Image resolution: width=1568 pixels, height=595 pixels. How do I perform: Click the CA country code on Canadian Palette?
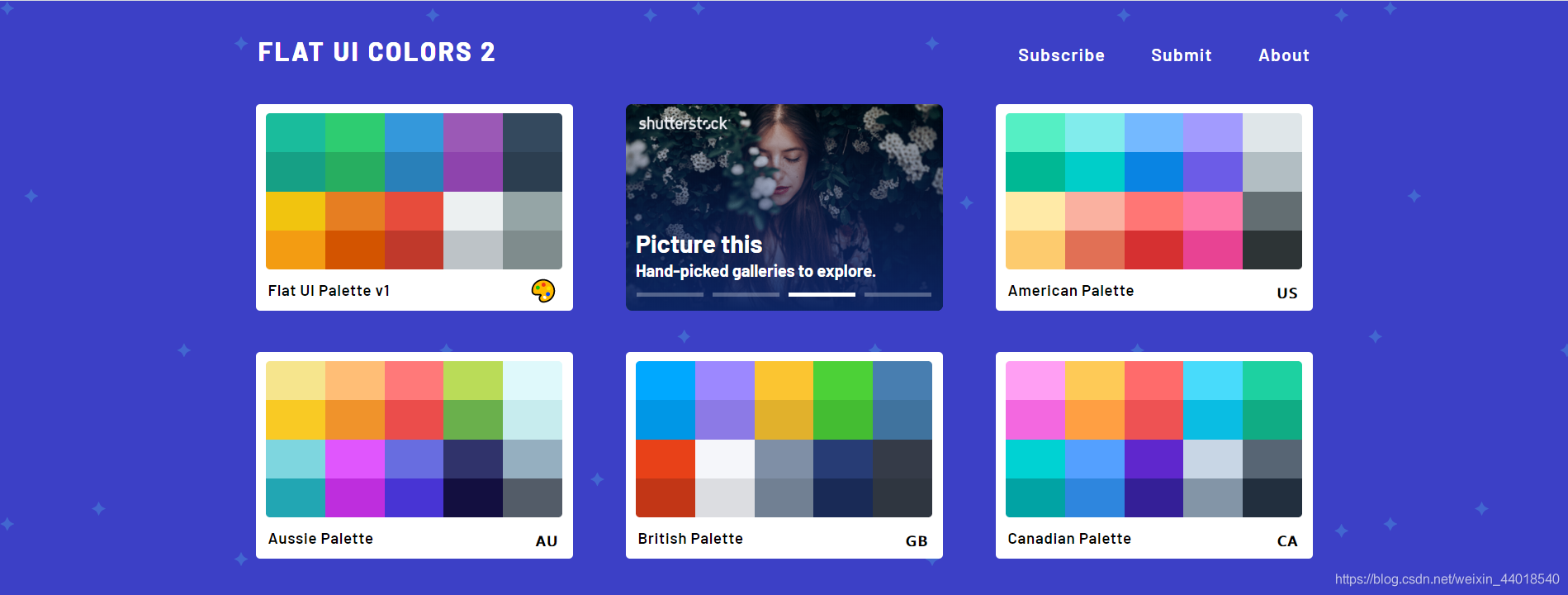coord(1286,541)
